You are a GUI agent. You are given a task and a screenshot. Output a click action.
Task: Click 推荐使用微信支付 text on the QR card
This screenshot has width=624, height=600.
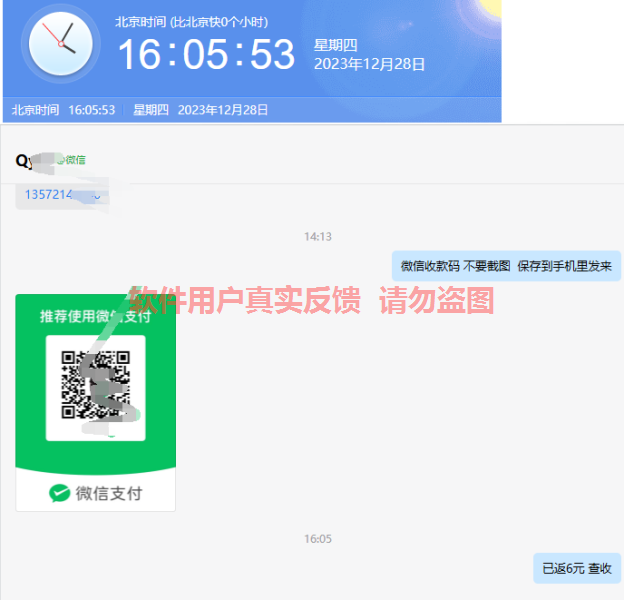[96, 316]
